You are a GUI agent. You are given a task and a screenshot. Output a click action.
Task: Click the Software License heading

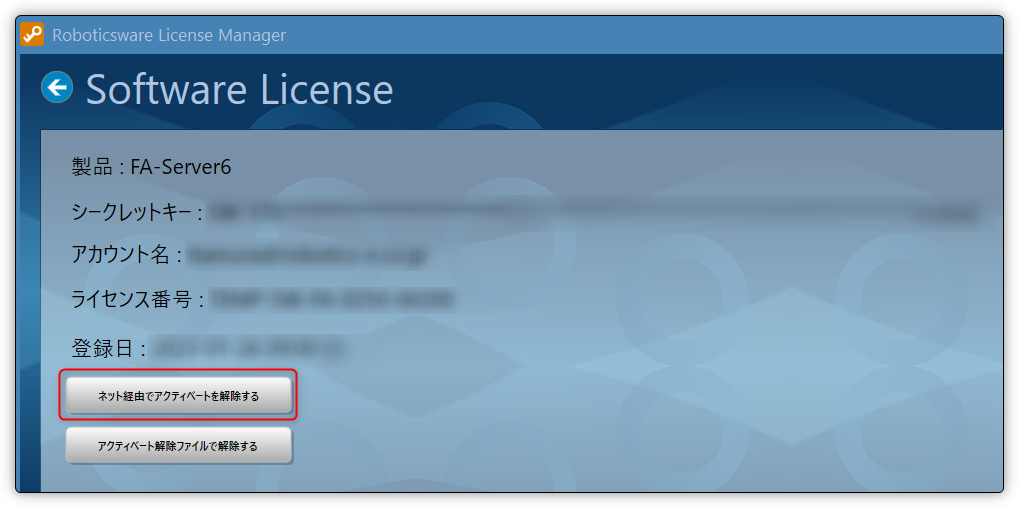[x=240, y=89]
